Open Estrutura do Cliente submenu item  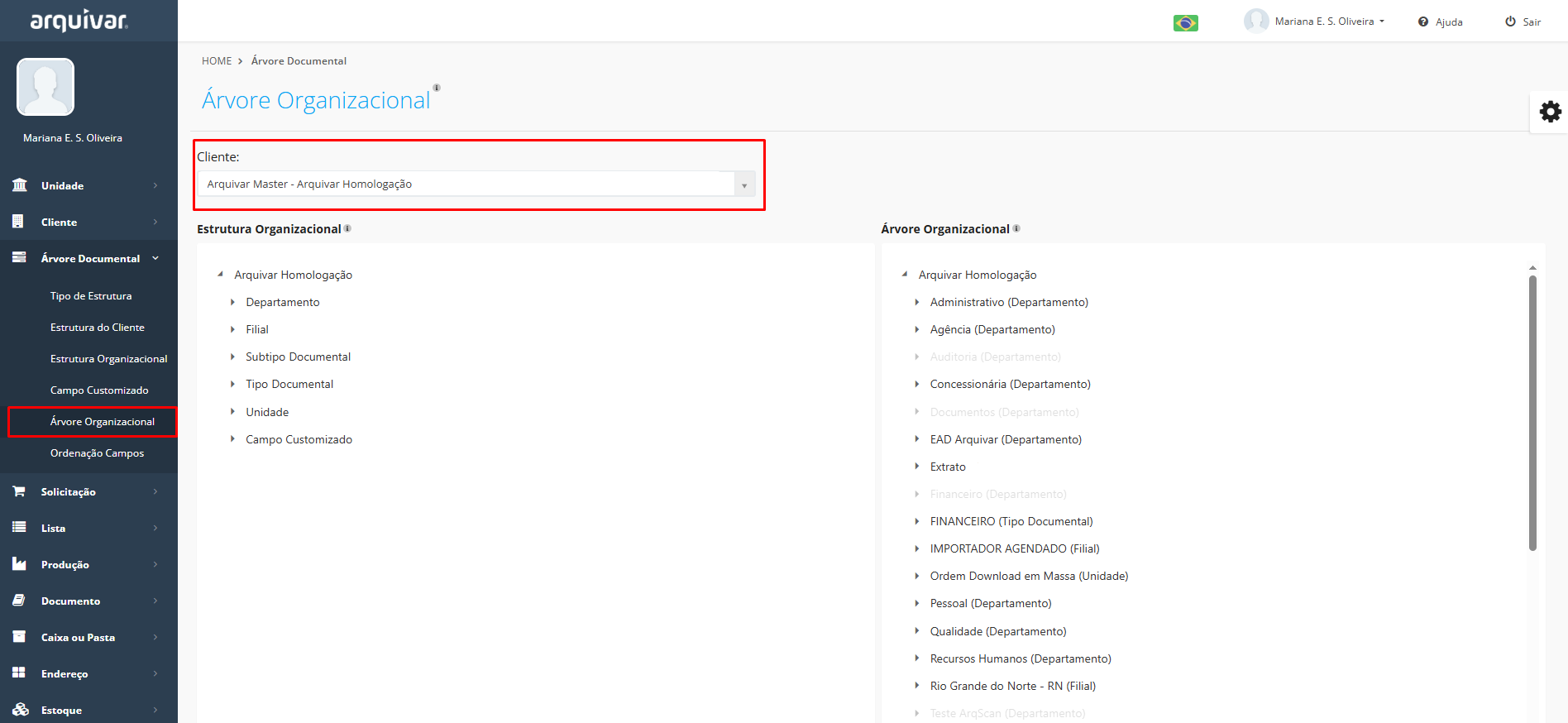(x=98, y=327)
